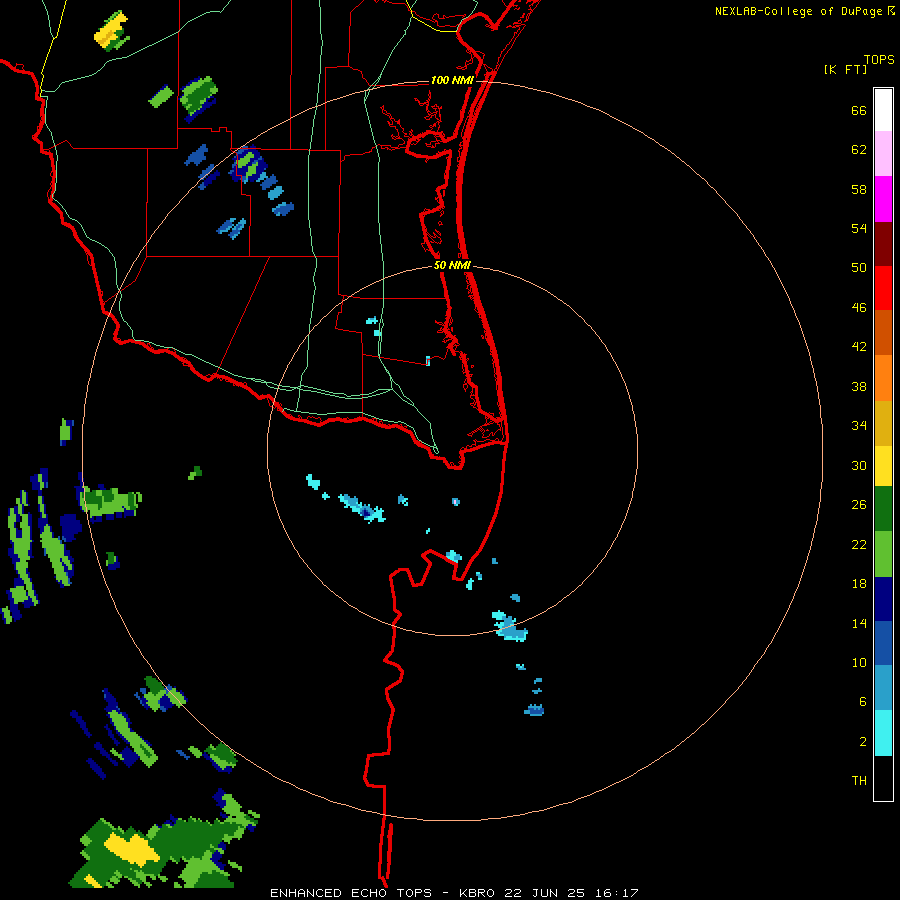Pick the gold mustard legend swatch
This screenshot has height=900, width=900.
[883, 423]
